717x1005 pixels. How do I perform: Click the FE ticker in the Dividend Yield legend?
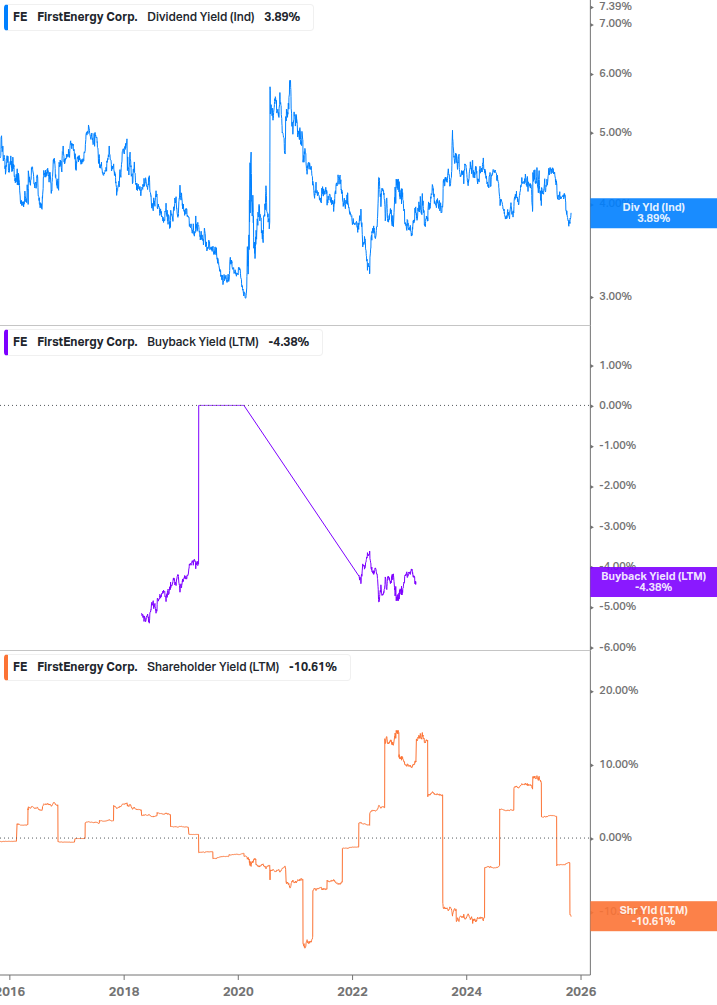[20, 17]
